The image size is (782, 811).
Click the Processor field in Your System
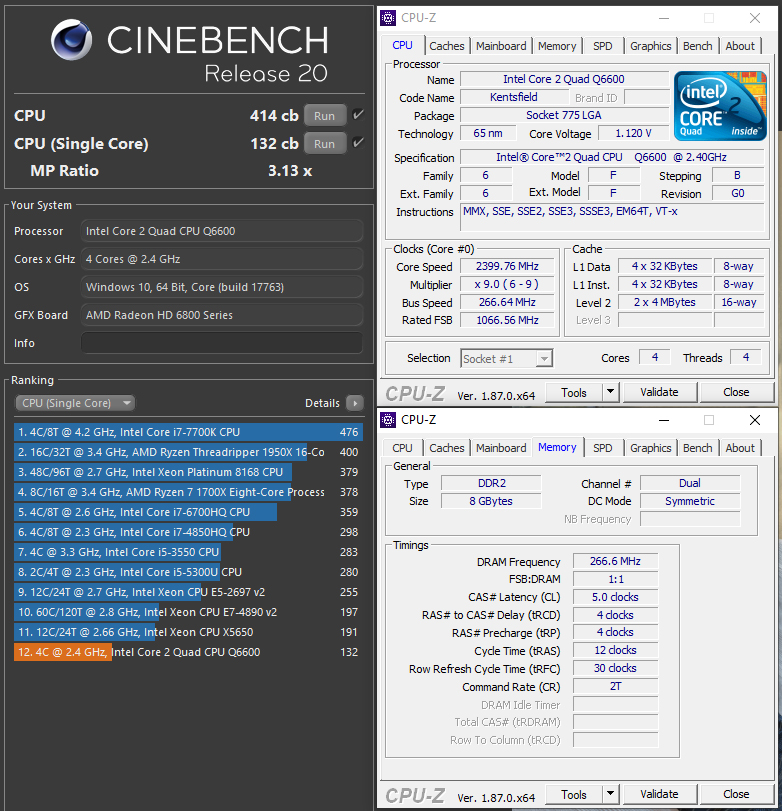click(222, 231)
